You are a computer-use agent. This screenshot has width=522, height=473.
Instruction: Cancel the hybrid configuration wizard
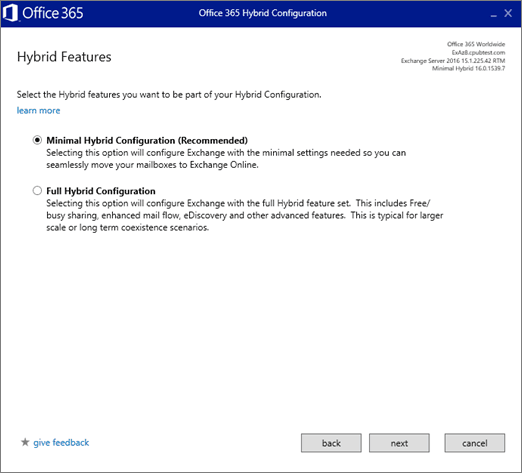coord(475,443)
